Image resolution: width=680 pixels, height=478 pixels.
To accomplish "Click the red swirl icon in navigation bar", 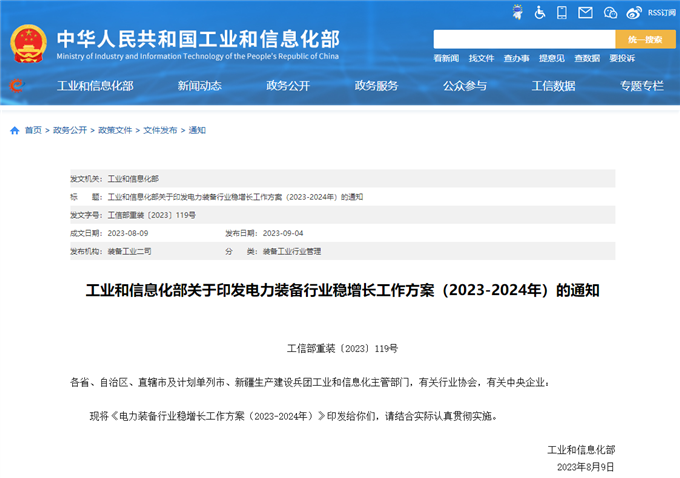I will (16, 85).
